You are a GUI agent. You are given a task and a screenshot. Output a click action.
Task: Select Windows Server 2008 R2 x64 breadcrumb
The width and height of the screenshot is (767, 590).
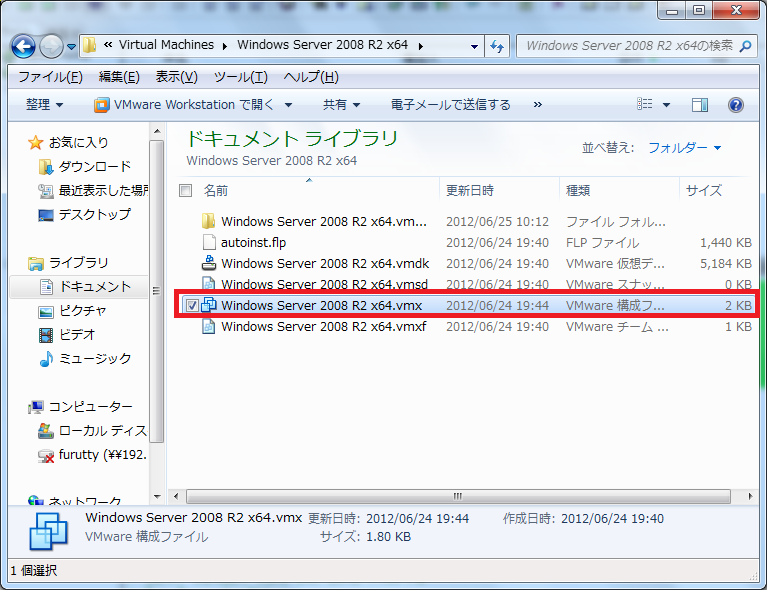[x=322, y=45]
